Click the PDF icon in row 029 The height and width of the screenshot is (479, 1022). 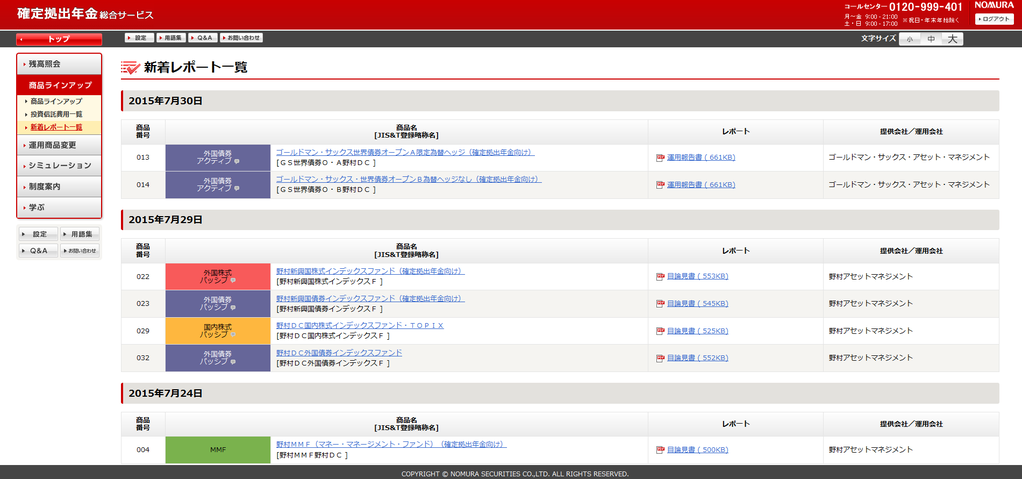tap(660, 331)
